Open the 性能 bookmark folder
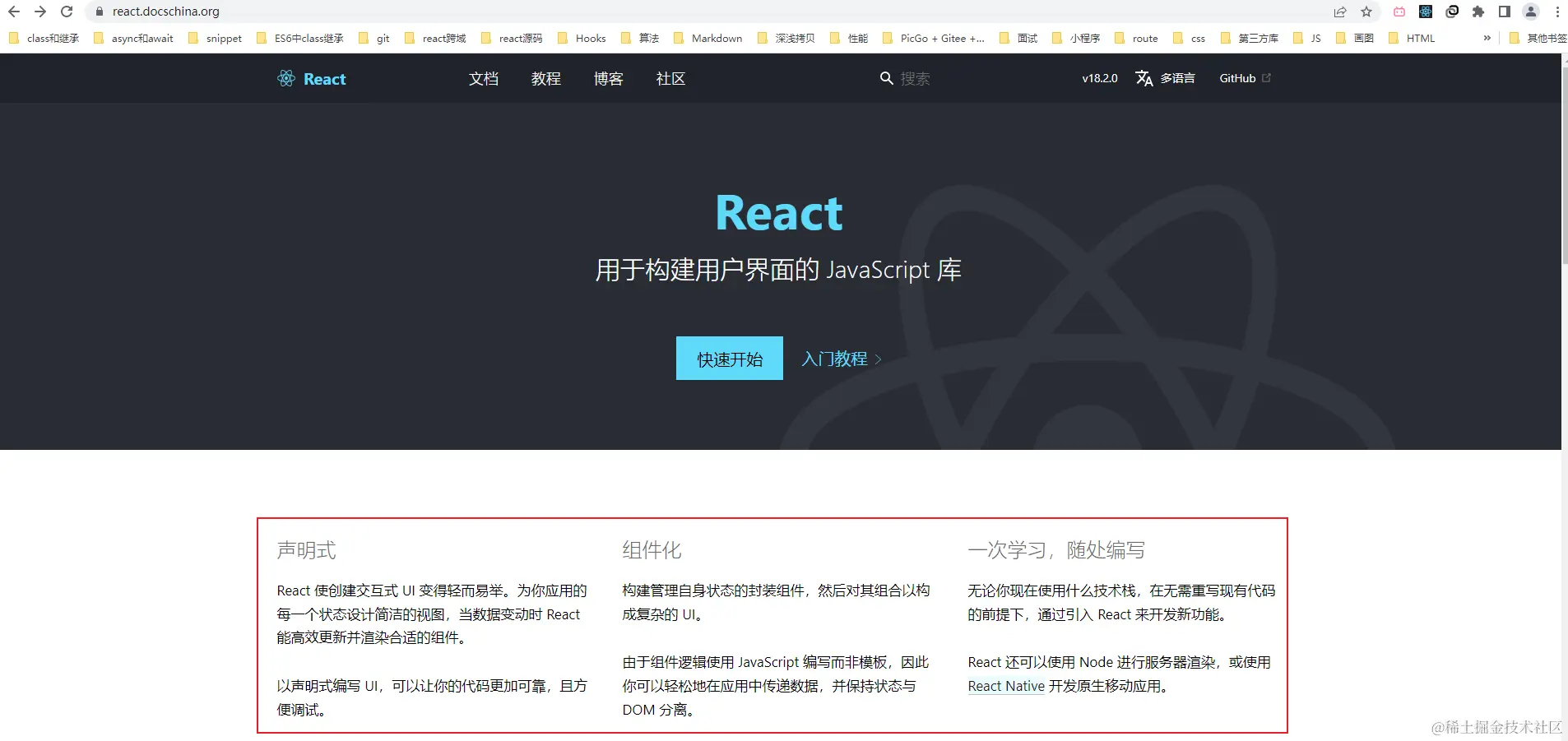 [850, 38]
